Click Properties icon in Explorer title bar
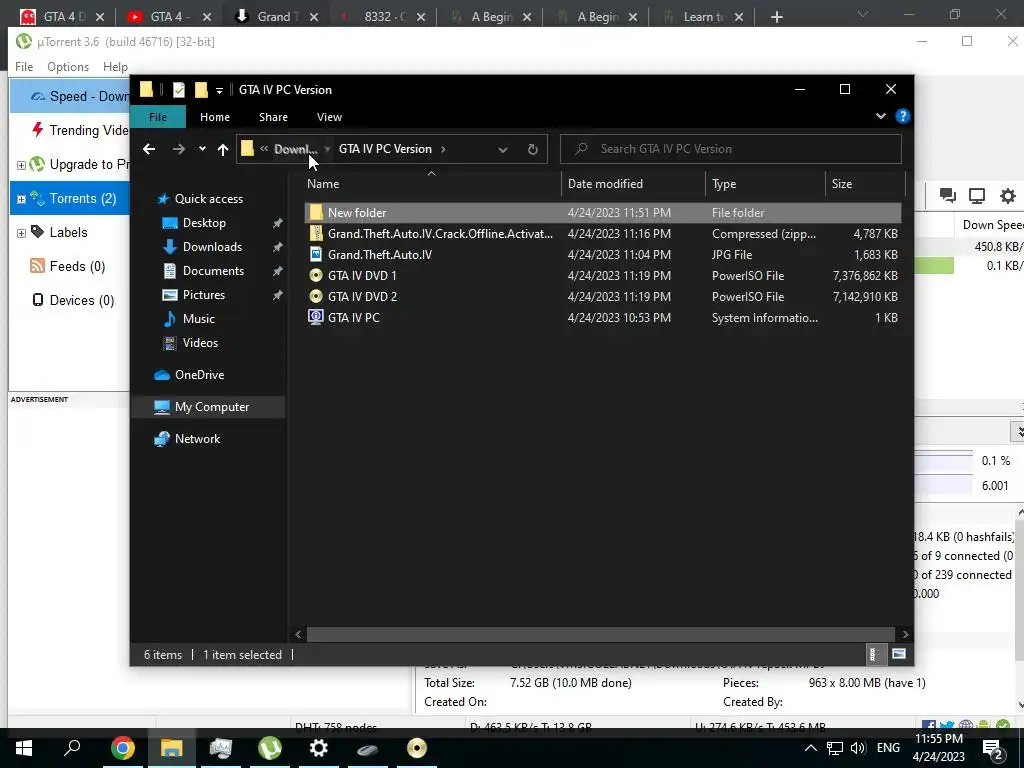The height and width of the screenshot is (768, 1024). click(x=178, y=89)
